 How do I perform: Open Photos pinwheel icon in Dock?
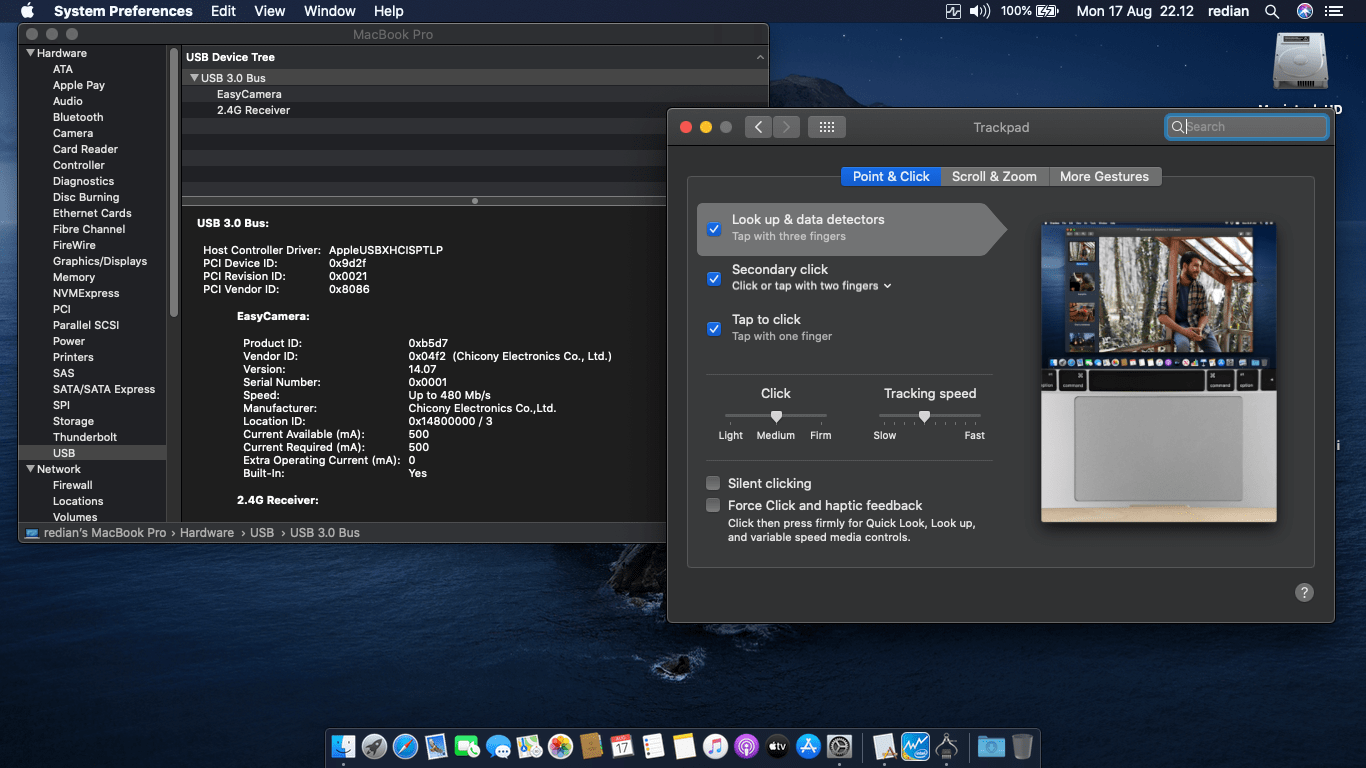(560, 746)
